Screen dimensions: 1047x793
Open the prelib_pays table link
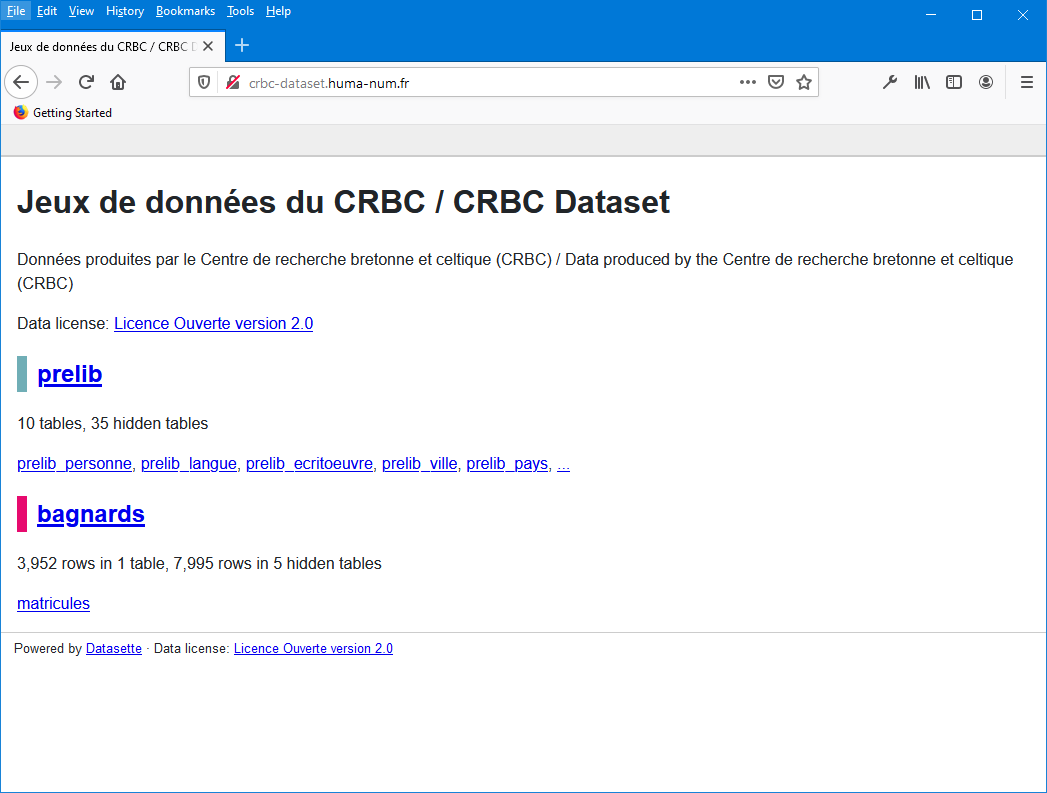pos(507,463)
